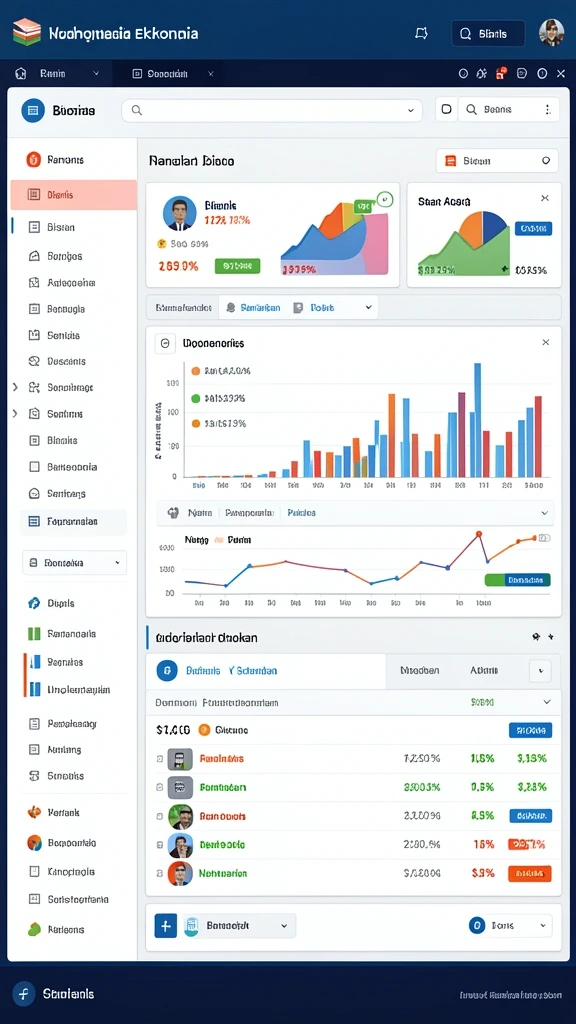Image resolution: width=576 pixels, height=1024 pixels.
Task: Select the highlighted pink sidebar item
Action: click(x=74, y=195)
